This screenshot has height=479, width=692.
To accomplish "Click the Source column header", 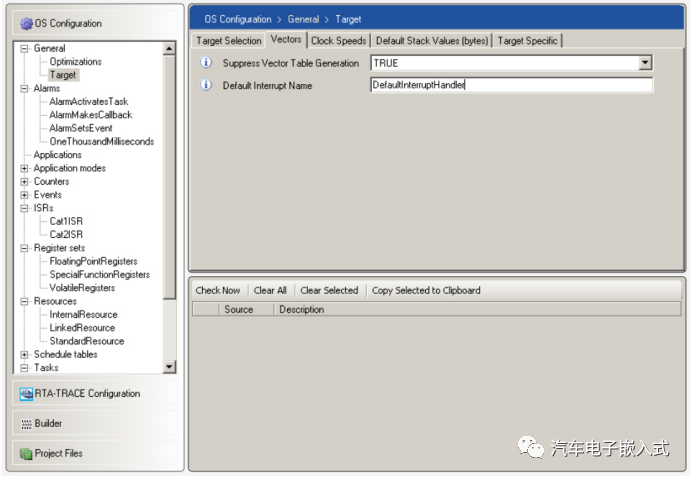I will [245, 309].
